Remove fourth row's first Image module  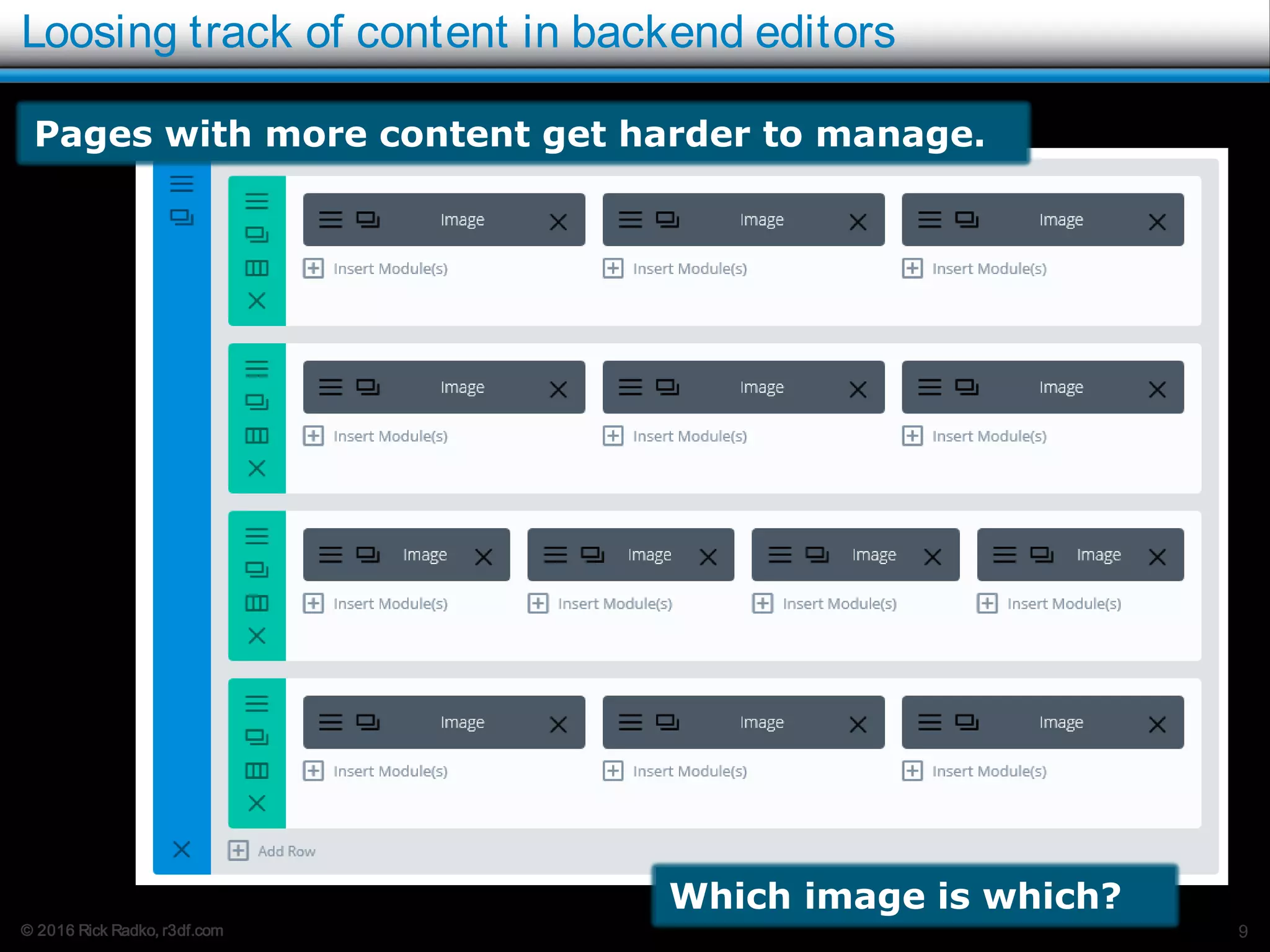click(x=558, y=725)
